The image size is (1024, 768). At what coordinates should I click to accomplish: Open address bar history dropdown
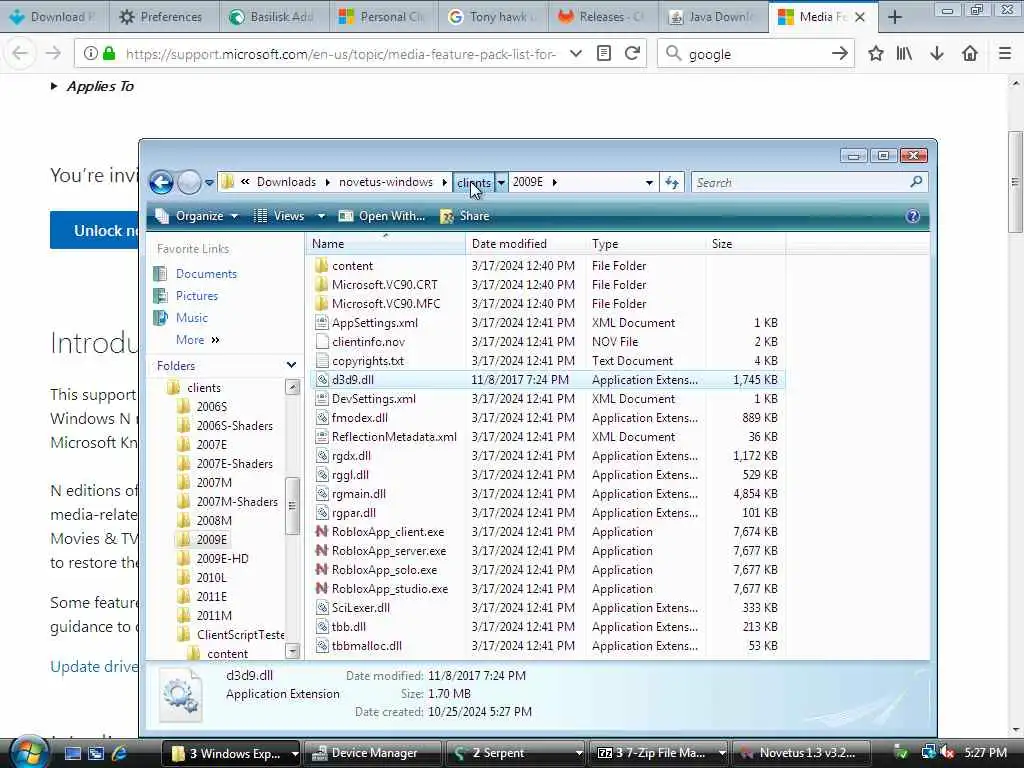click(648, 183)
